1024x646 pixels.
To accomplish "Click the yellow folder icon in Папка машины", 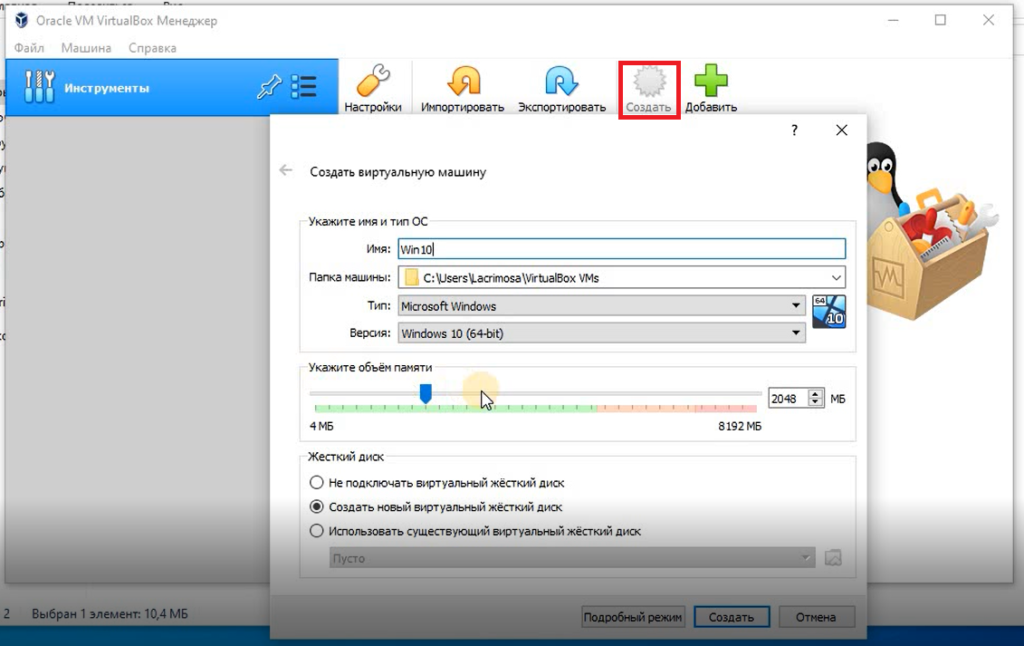I will (x=411, y=278).
